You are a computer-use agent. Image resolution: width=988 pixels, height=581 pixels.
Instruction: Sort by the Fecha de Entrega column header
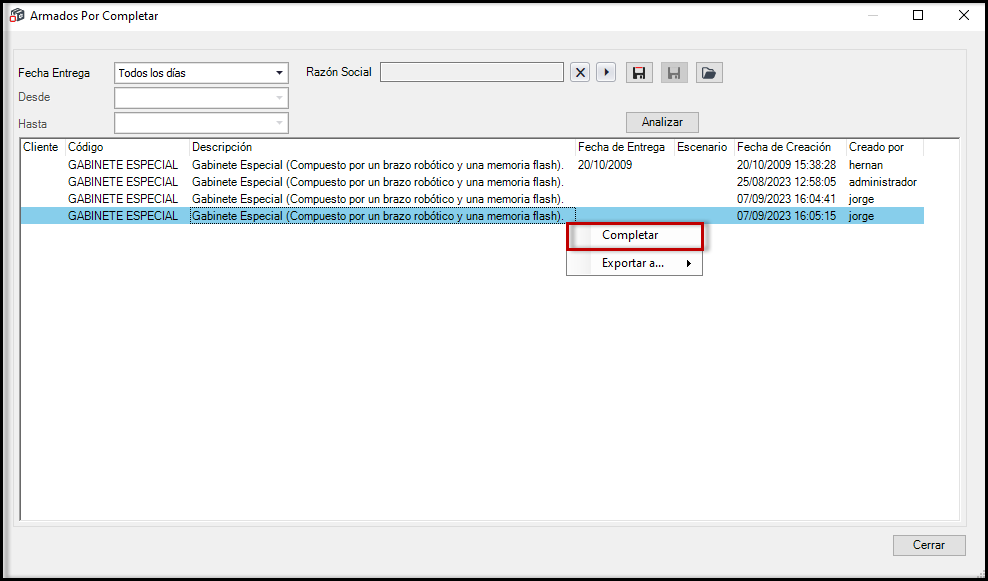tap(624, 147)
